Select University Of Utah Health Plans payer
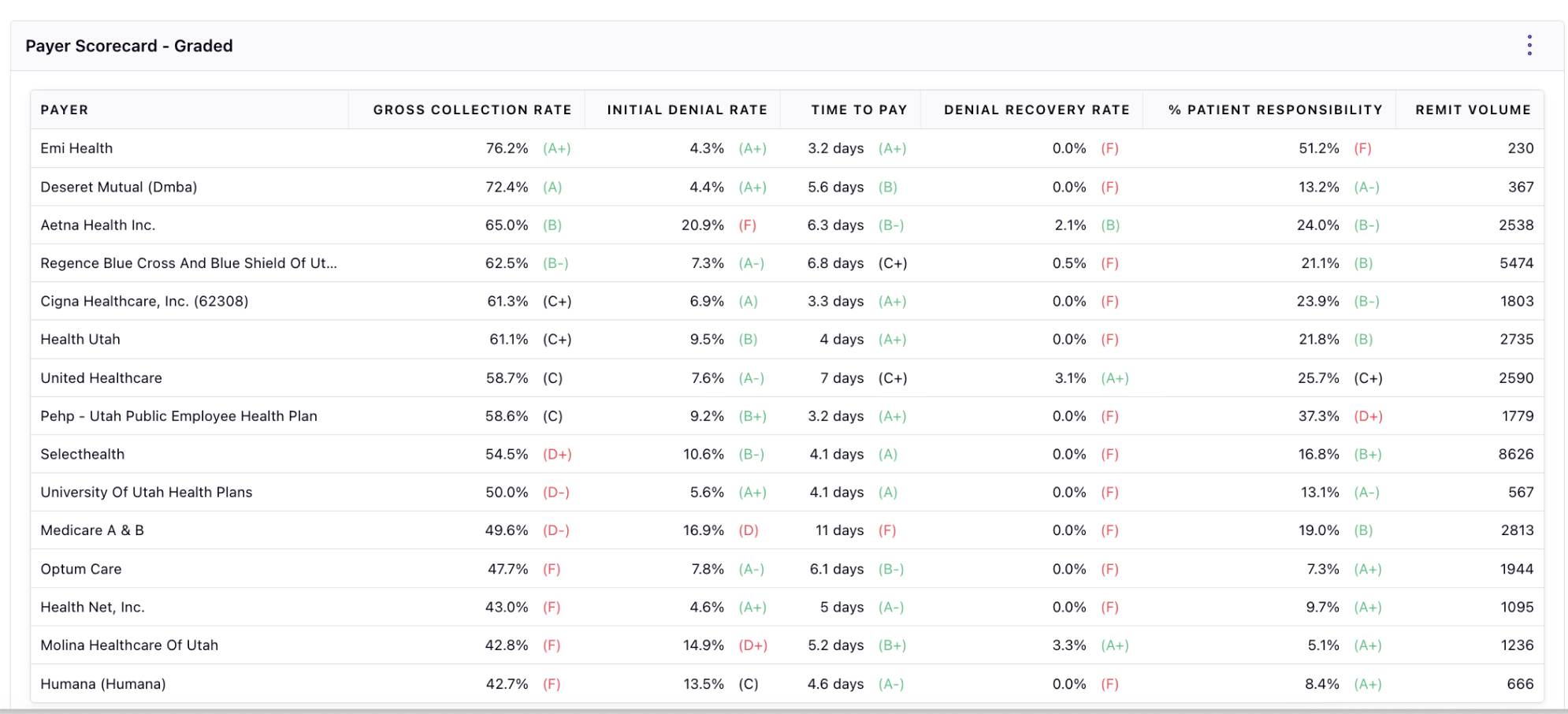This screenshot has height=714, width=1568. point(147,492)
